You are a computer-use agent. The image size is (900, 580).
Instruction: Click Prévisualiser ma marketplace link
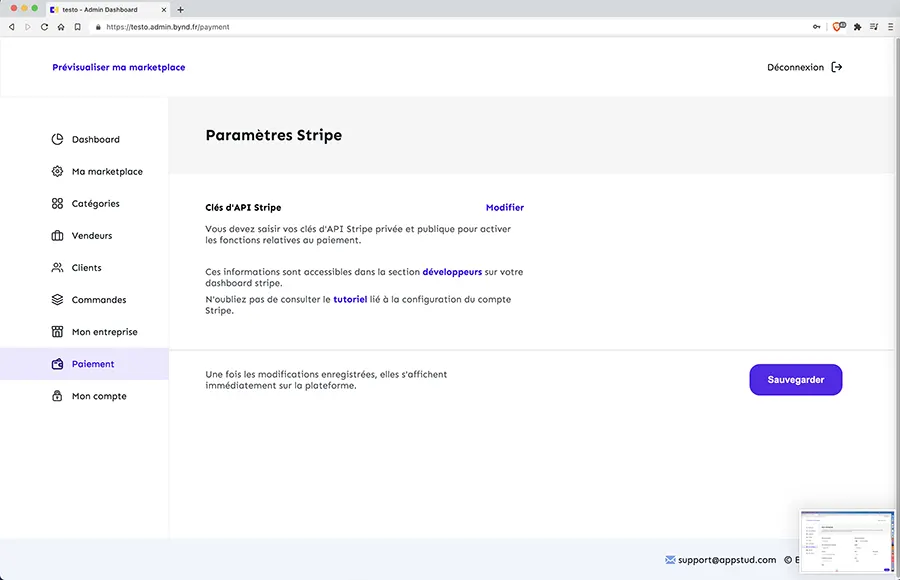click(119, 67)
